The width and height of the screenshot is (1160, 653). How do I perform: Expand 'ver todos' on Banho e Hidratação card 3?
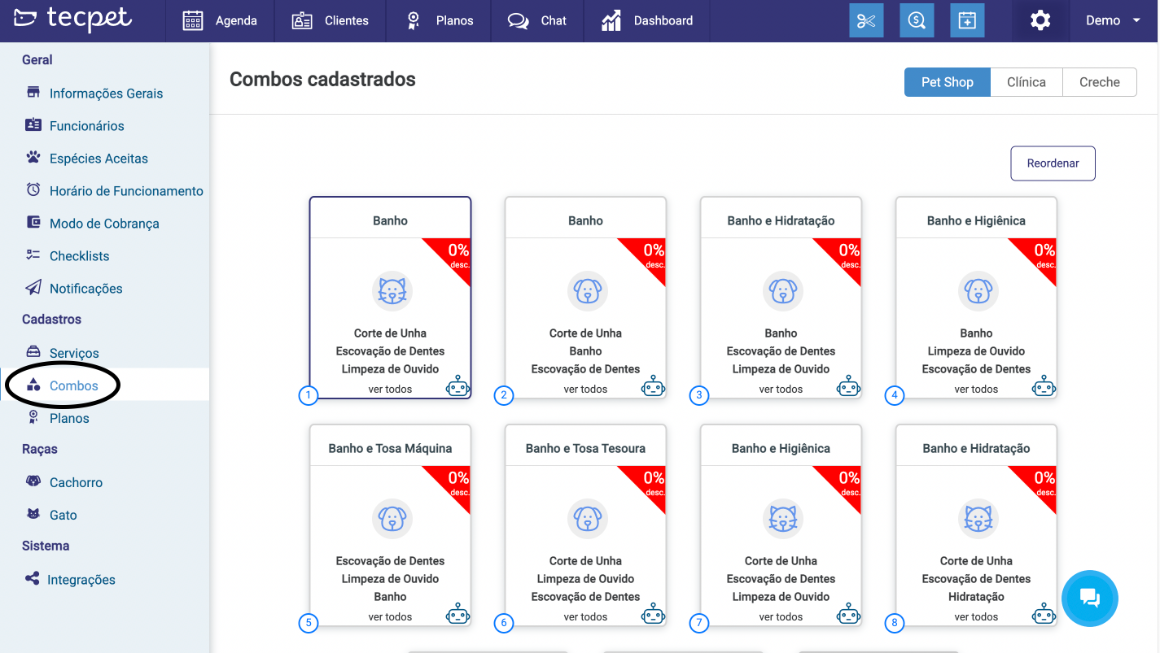[x=781, y=389]
